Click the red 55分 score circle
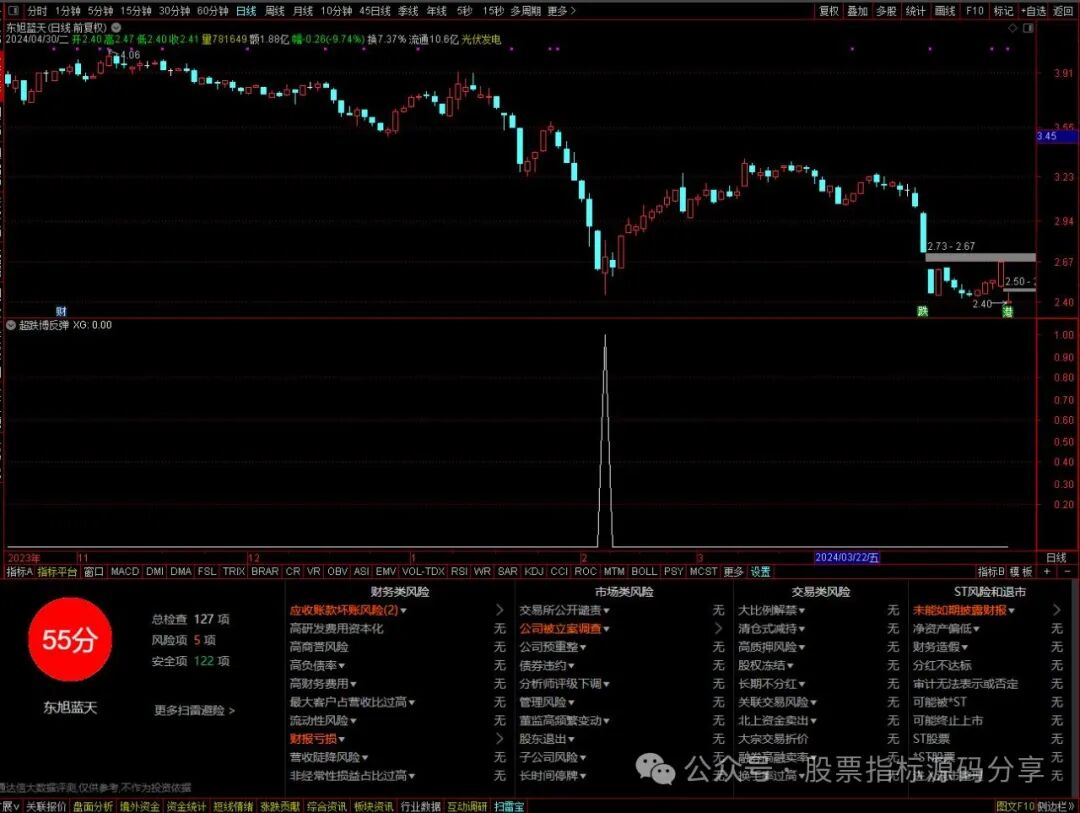The height and width of the screenshot is (813, 1080). point(70,639)
